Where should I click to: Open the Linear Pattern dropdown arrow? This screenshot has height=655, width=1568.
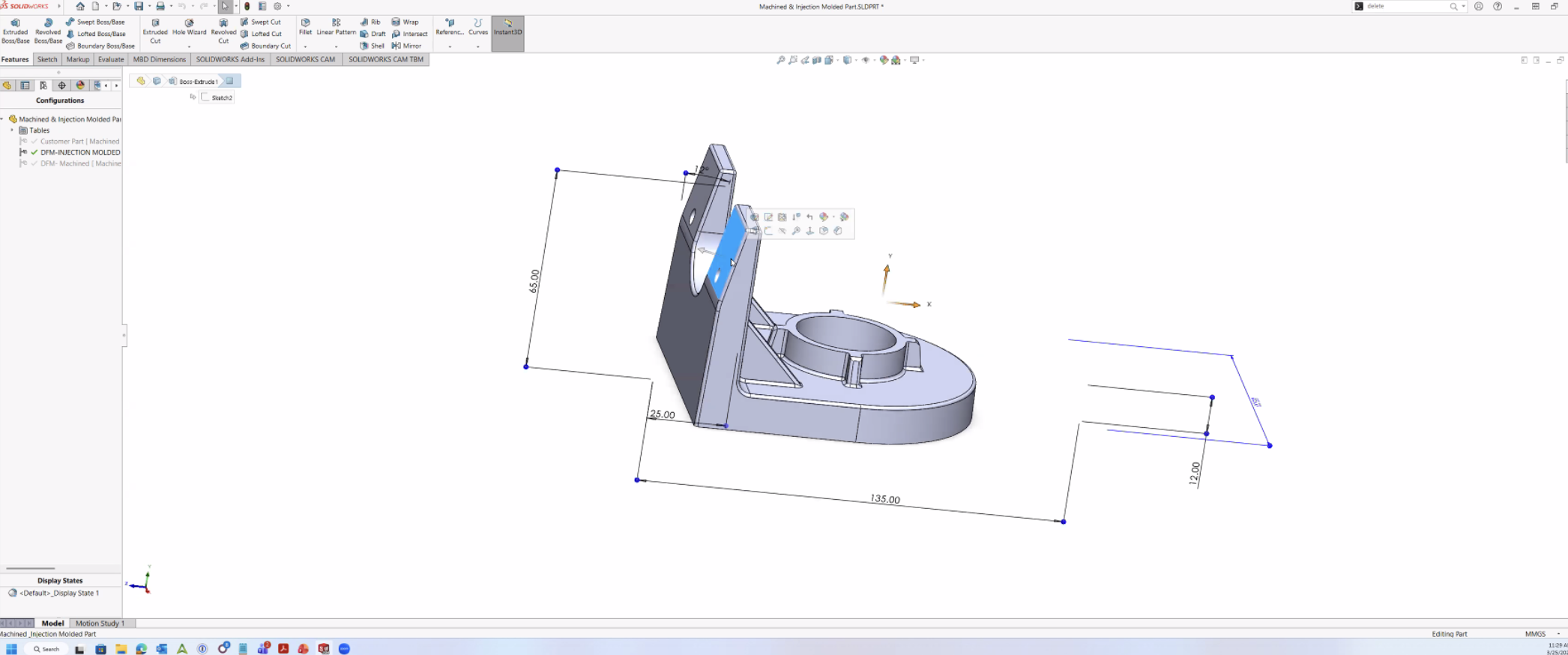[x=336, y=46]
